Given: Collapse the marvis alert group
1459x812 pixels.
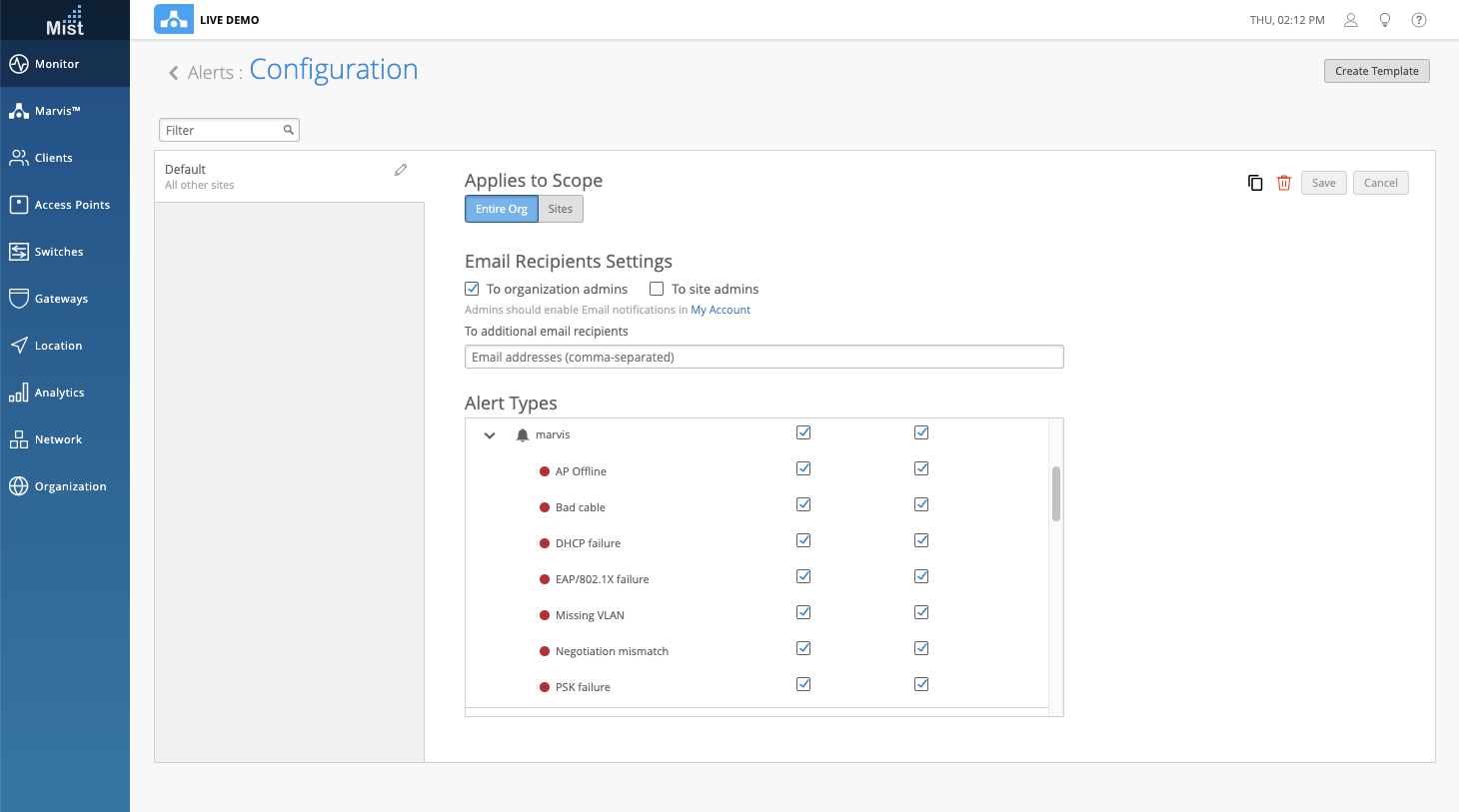Looking at the screenshot, I should [x=490, y=435].
